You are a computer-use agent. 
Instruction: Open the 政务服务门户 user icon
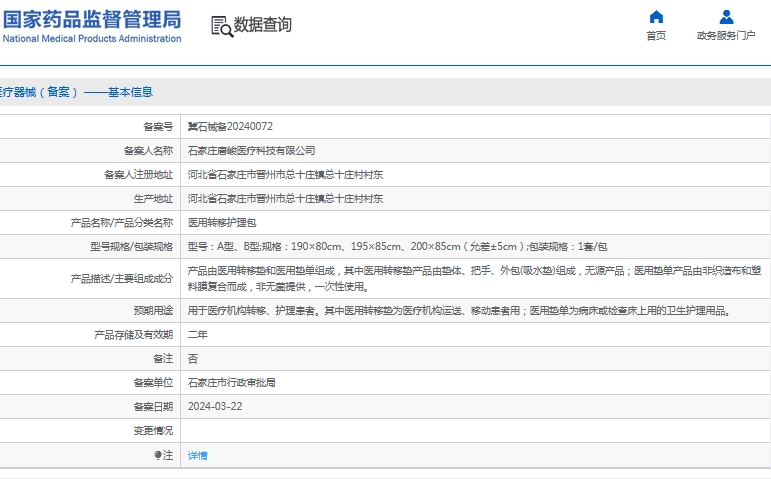726,17
